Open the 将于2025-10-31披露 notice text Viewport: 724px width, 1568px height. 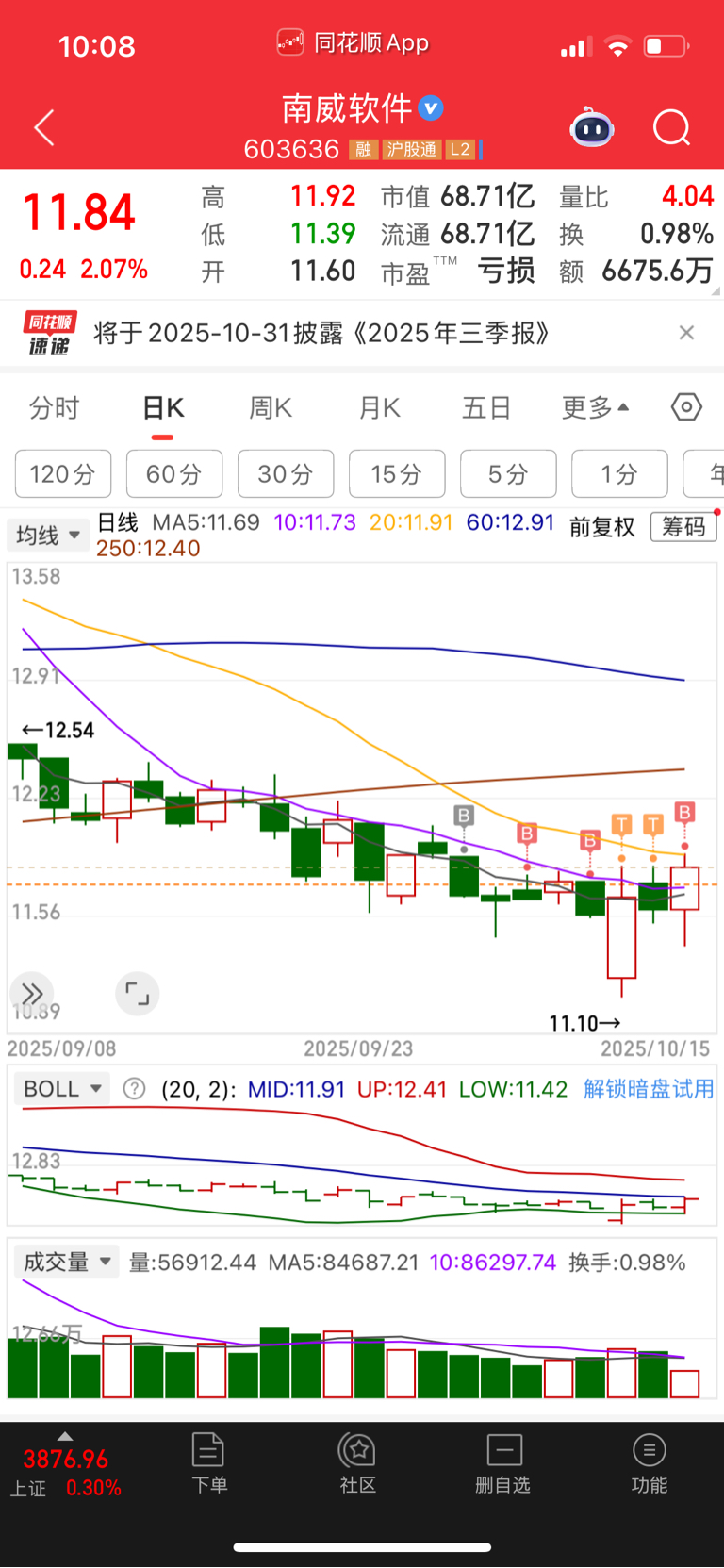pyautogui.click(x=321, y=333)
